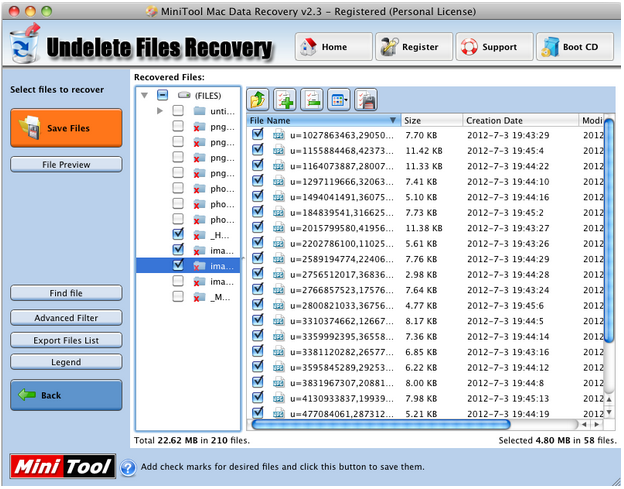Sort by the Modi... column header
The image size is (624, 489).
coord(592,121)
